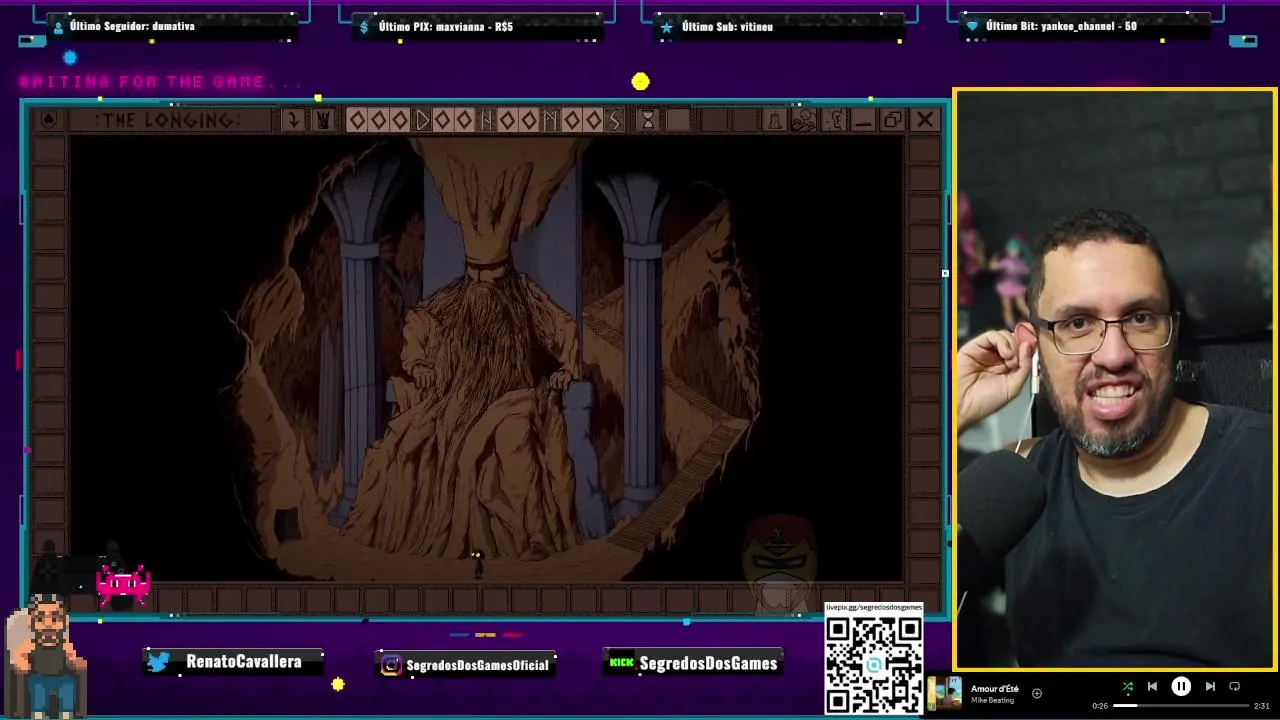Click the Twitter bird icon
The width and height of the screenshot is (1280, 720).
tap(159, 662)
